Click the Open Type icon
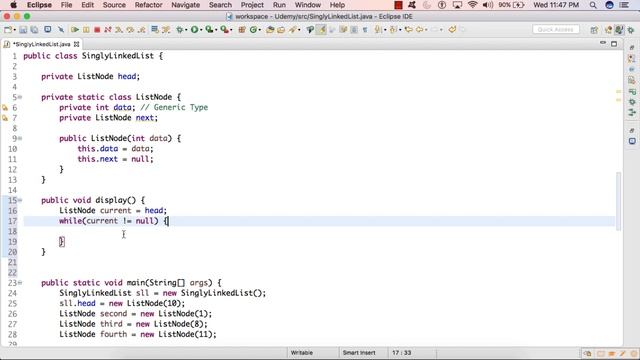Image resolution: width=640 pixels, height=360 pixels. (x=270, y=29)
